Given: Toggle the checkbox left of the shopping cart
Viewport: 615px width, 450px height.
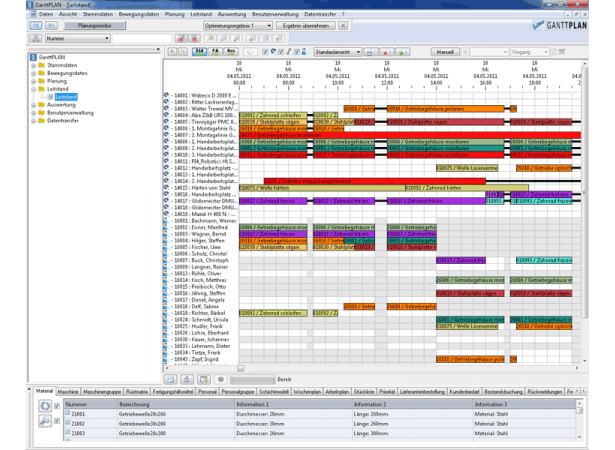Looking at the screenshot, I should pyautogui.click(x=553, y=52).
